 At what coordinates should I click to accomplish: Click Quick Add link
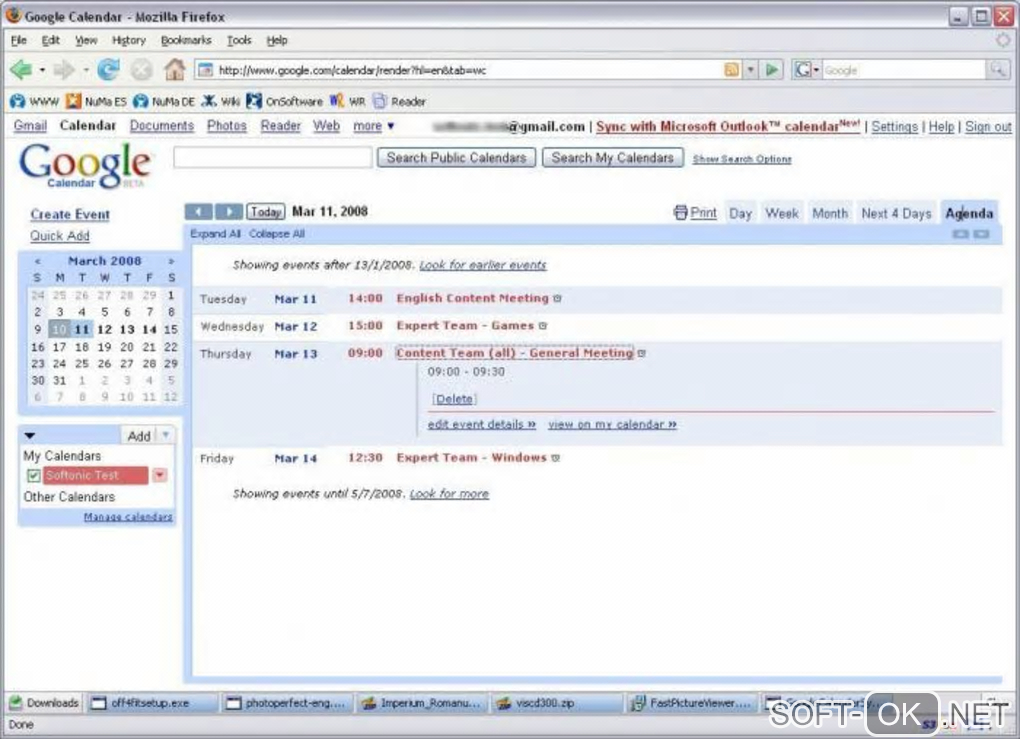tap(60, 236)
